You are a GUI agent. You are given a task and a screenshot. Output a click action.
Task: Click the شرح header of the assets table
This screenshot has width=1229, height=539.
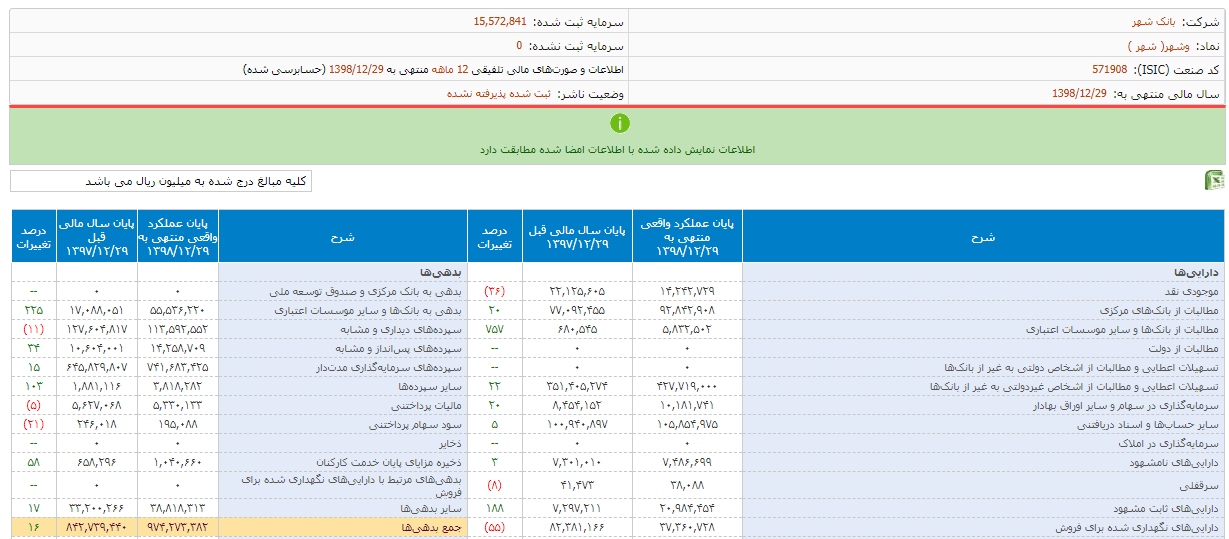point(983,237)
